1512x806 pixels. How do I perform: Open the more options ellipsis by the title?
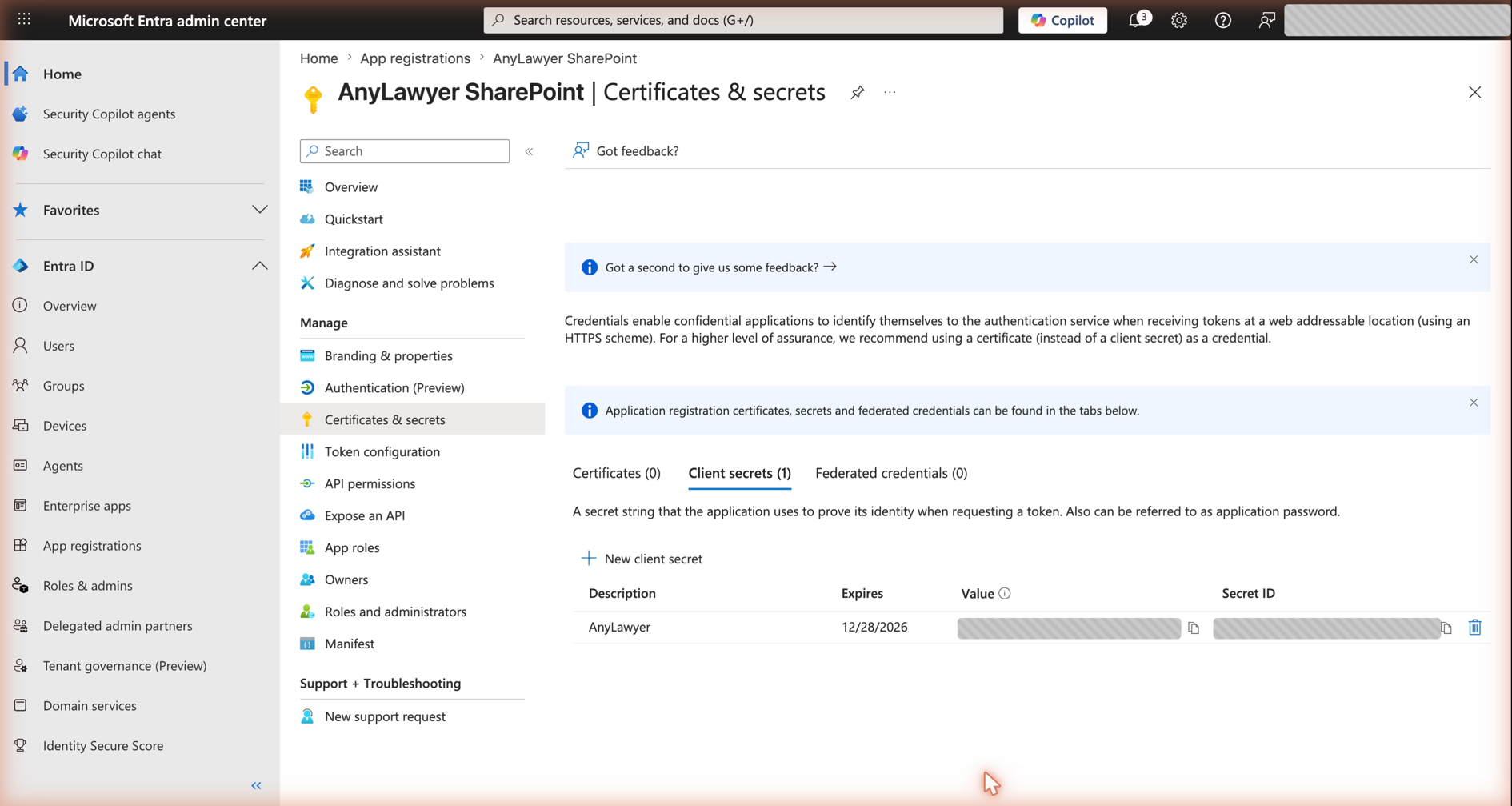point(890,93)
